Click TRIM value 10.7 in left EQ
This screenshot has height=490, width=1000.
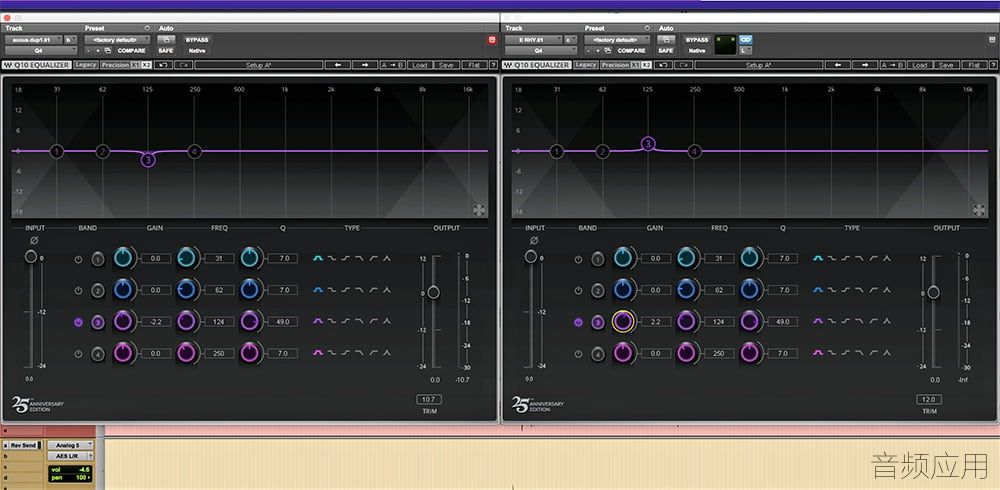point(429,399)
